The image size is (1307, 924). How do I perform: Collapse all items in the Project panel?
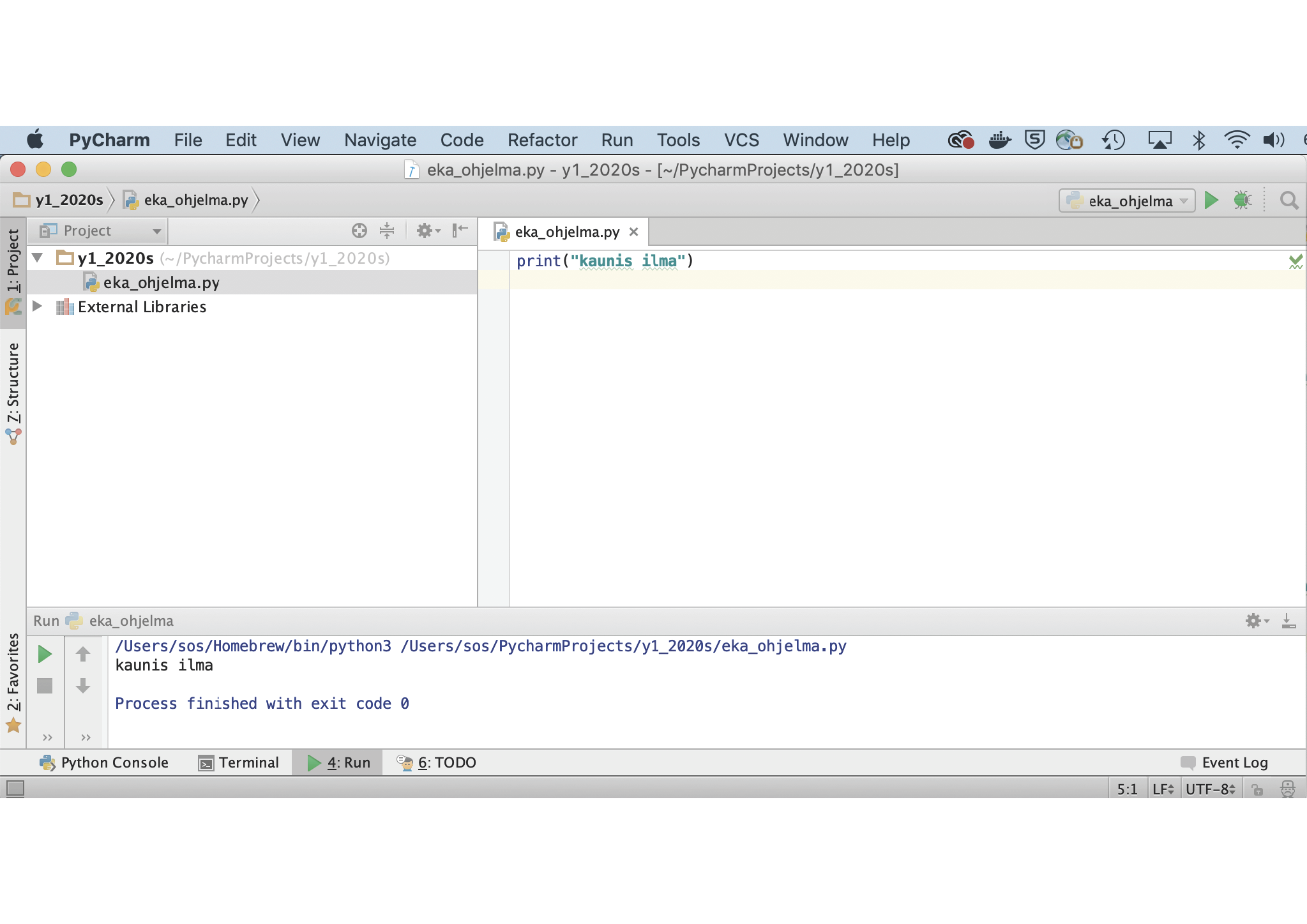387,231
